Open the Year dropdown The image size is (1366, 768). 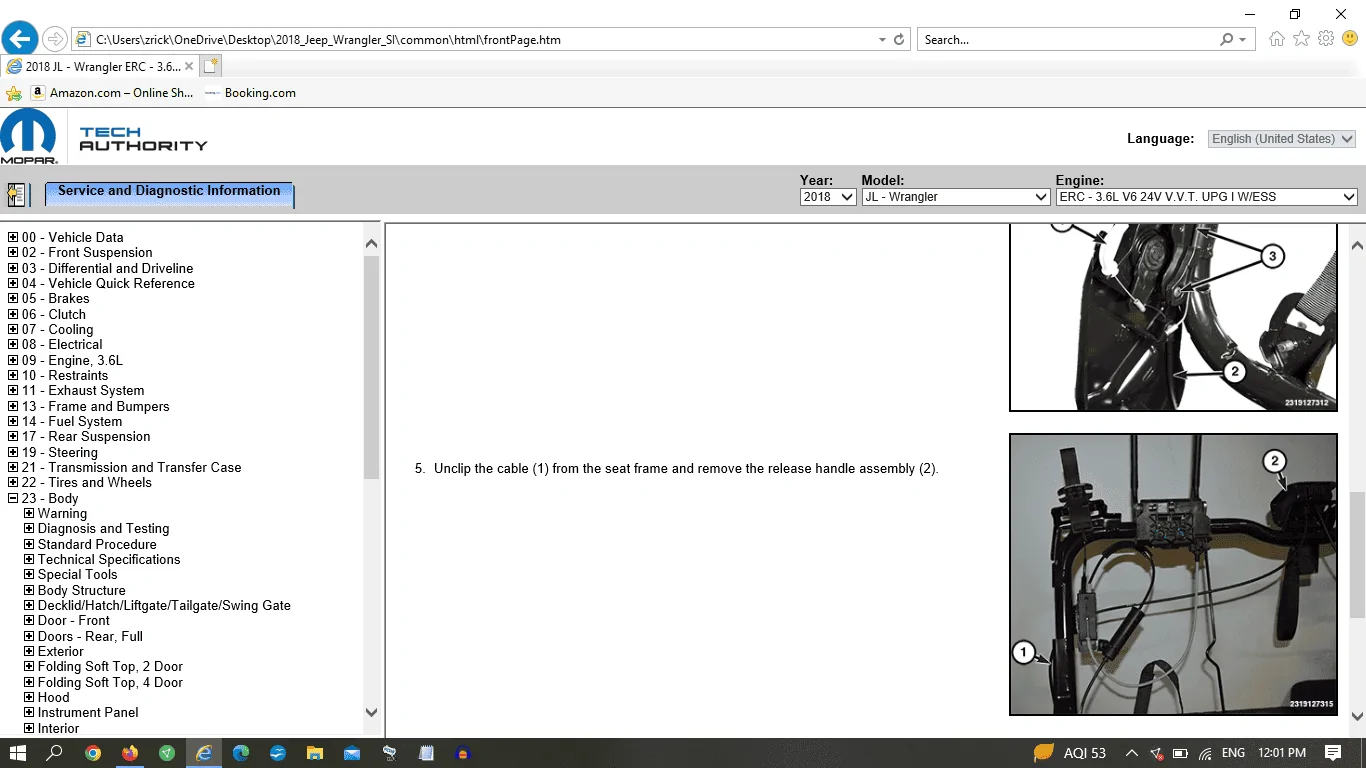click(x=828, y=197)
